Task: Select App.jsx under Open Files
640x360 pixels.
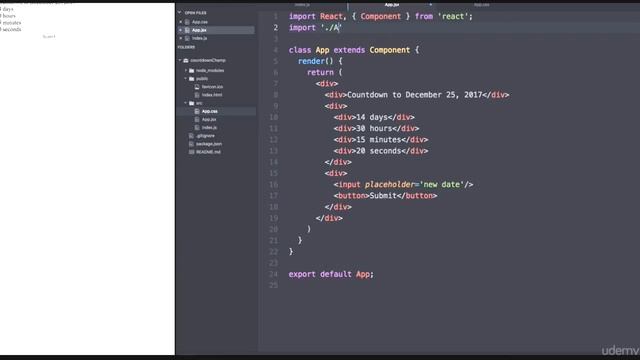Action: coord(199,30)
